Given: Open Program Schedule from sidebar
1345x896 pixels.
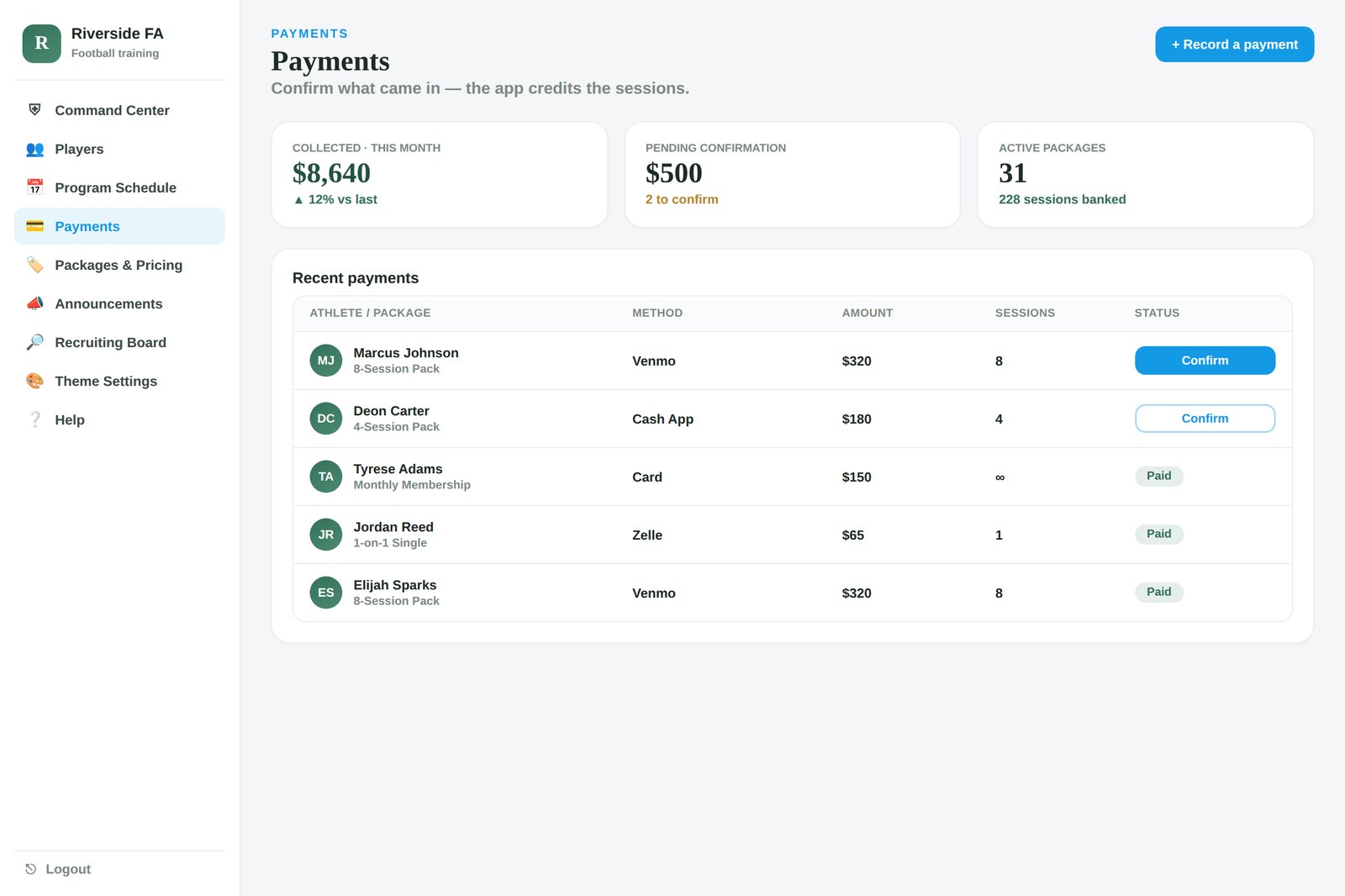Looking at the screenshot, I should (119, 187).
